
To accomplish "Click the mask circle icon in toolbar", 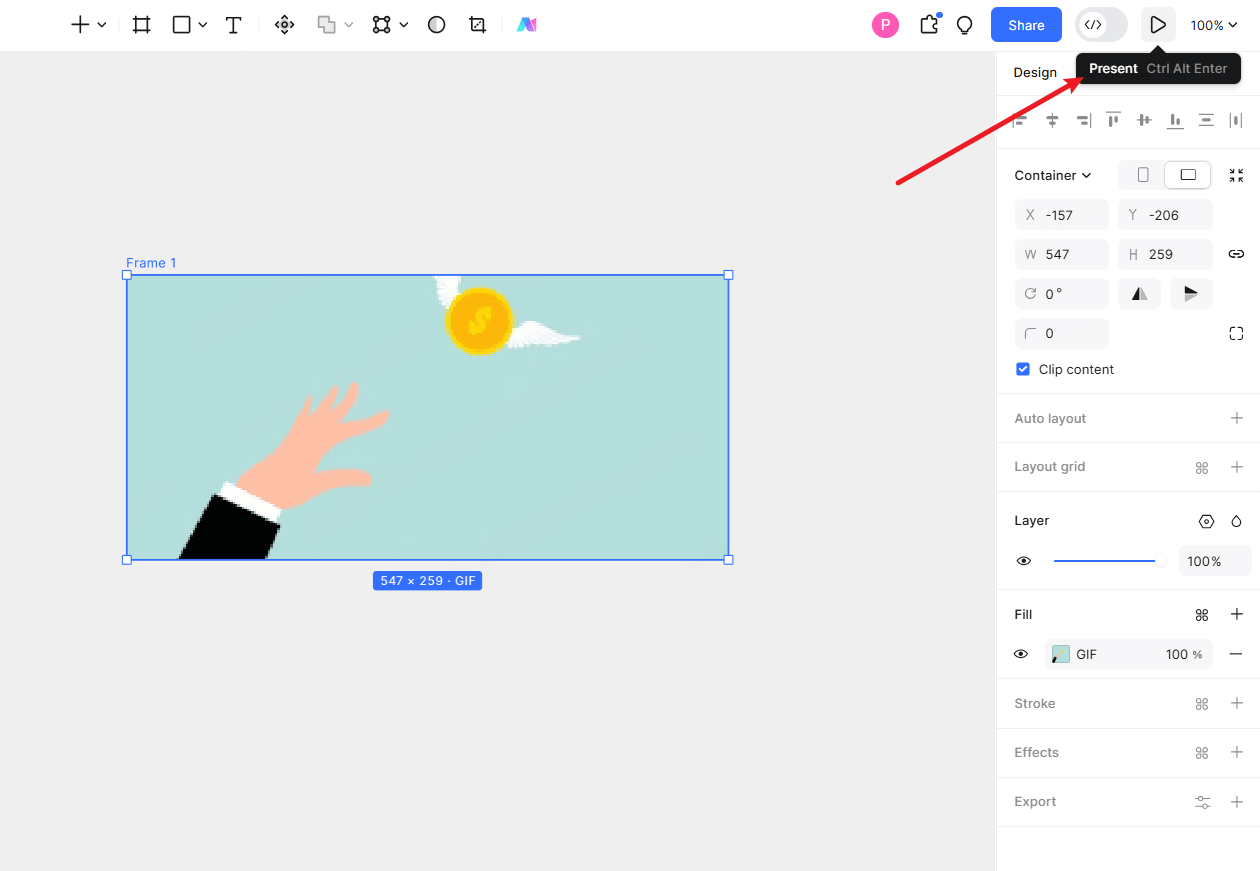I will coord(436,25).
